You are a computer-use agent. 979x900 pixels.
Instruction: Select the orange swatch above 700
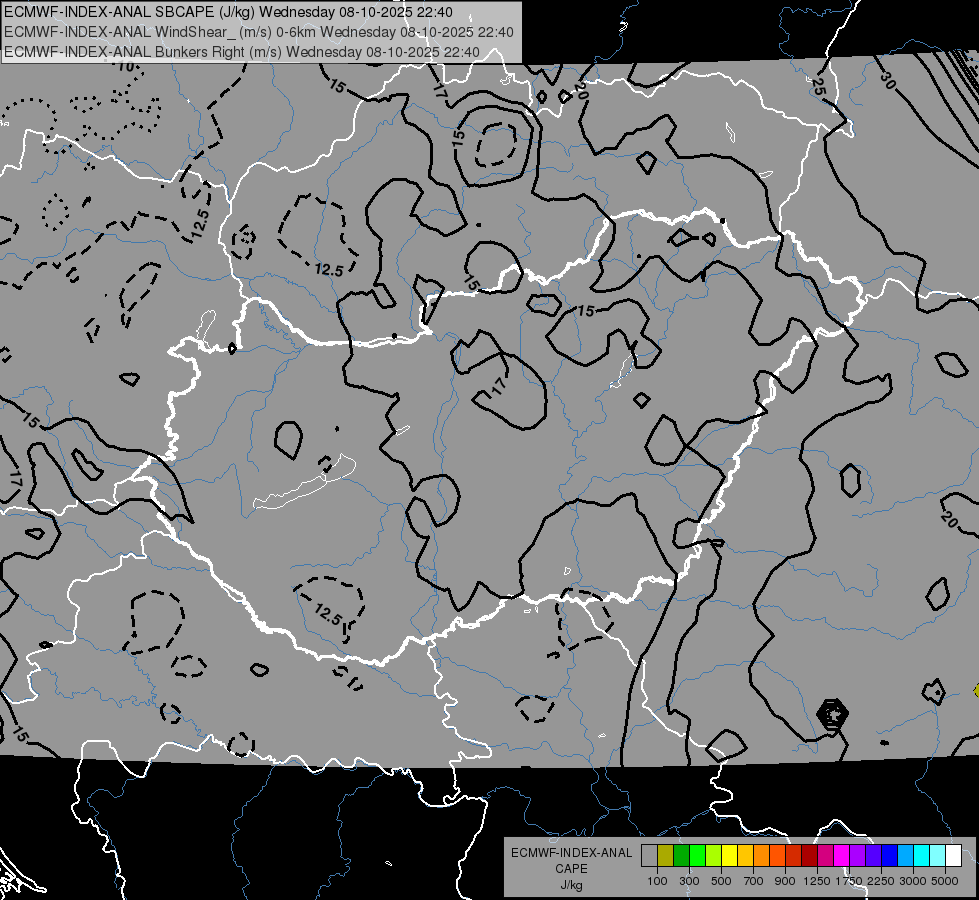[x=762, y=856]
